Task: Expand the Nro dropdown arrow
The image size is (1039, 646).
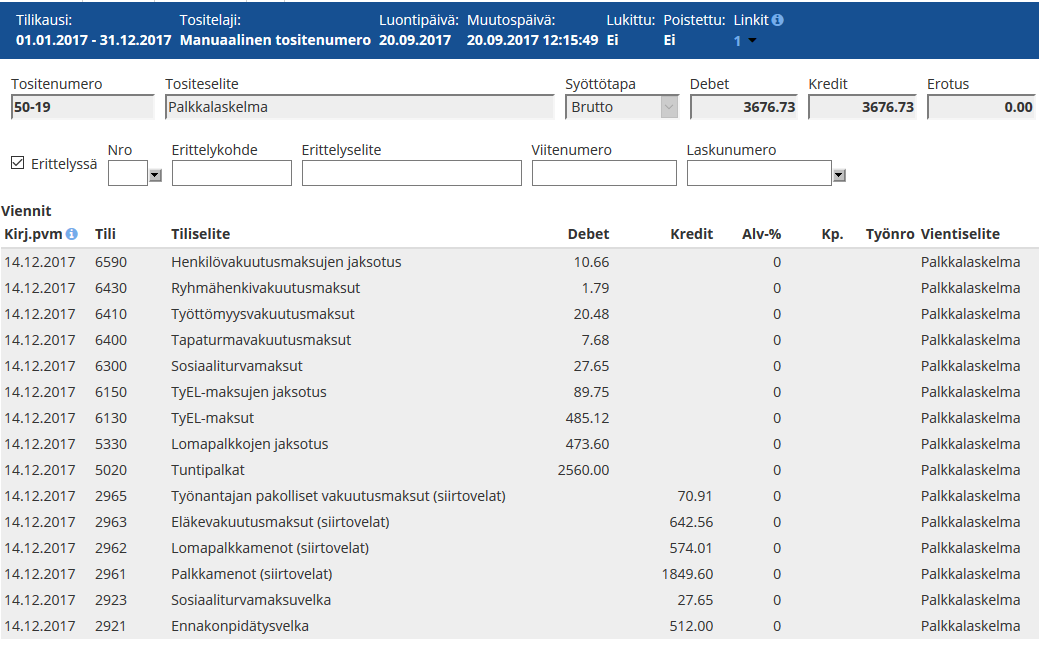Action: [154, 175]
